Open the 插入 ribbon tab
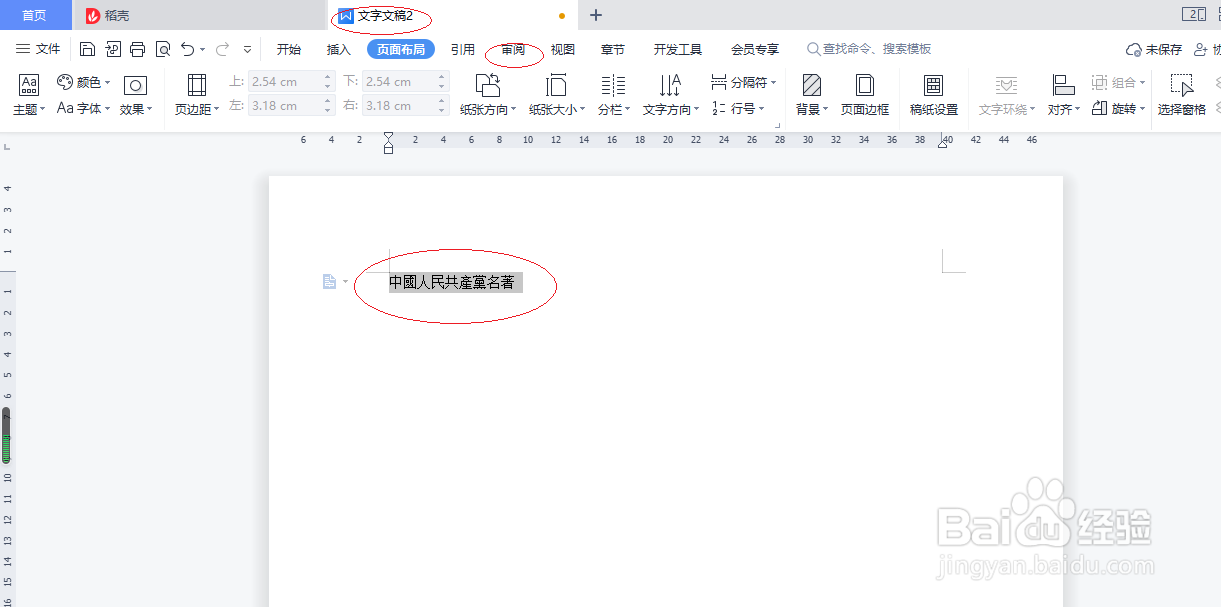1221x607 pixels. 338,48
